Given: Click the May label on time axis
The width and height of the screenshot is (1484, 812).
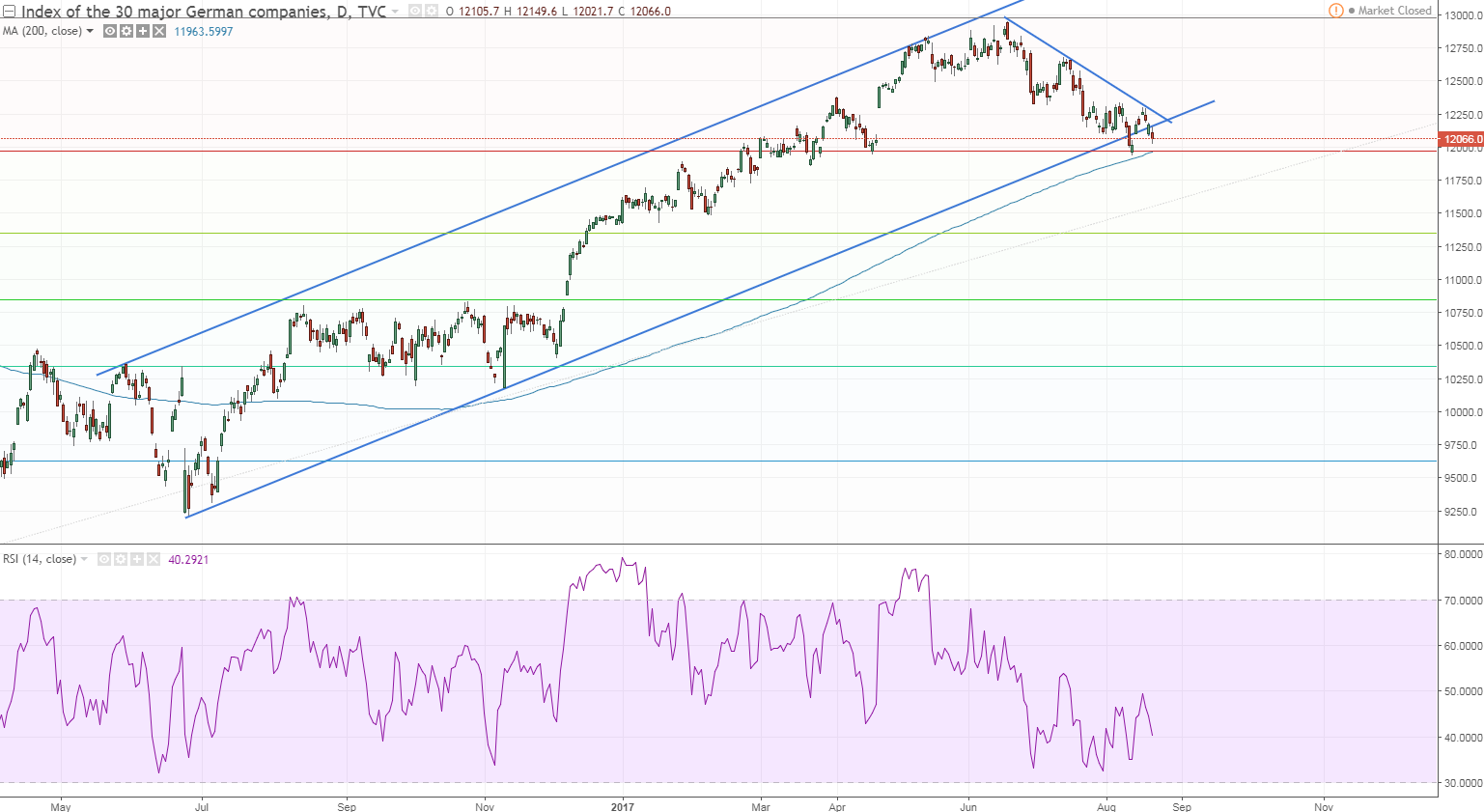Looking at the screenshot, I should (61, 806).
